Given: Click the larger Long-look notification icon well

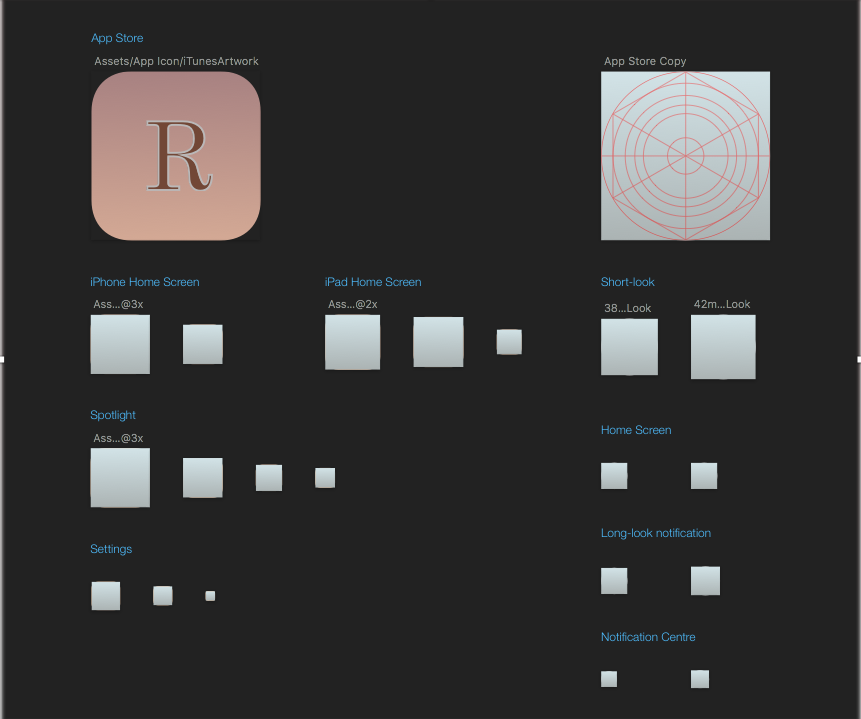Looking at the screenshot, I should (x=705, y=580).
